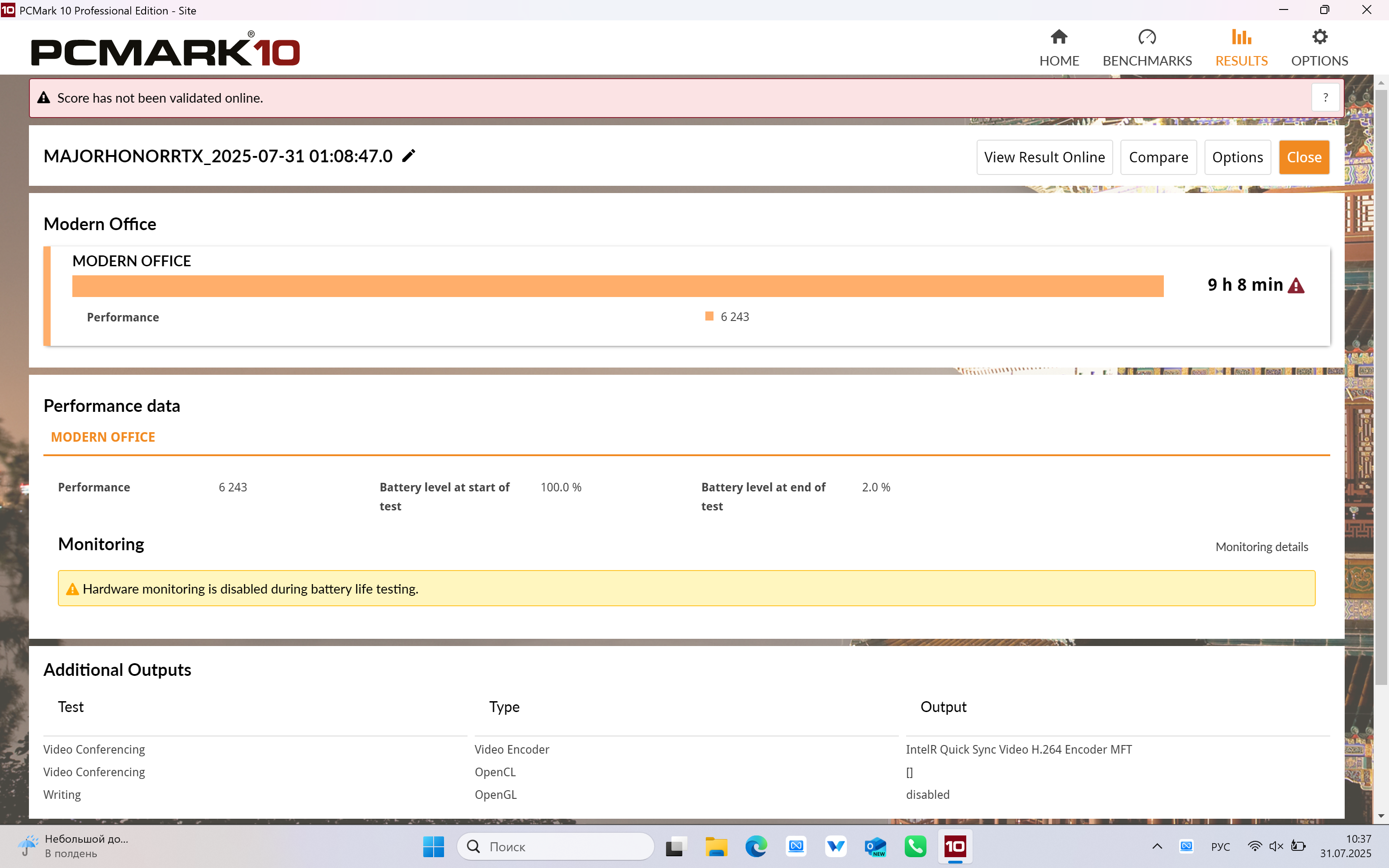Image resolution: width=1389 pixels, height=868 pixels.
Task: Click View Result Online button
Action: pyautogui.click(x=1044, y=157)
